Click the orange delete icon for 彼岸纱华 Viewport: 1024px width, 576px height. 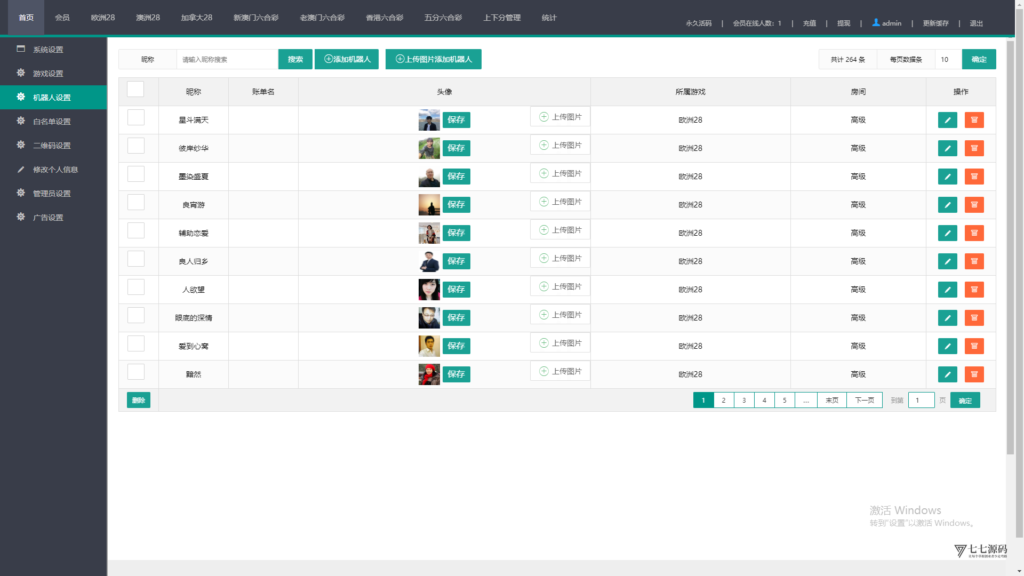974,148
